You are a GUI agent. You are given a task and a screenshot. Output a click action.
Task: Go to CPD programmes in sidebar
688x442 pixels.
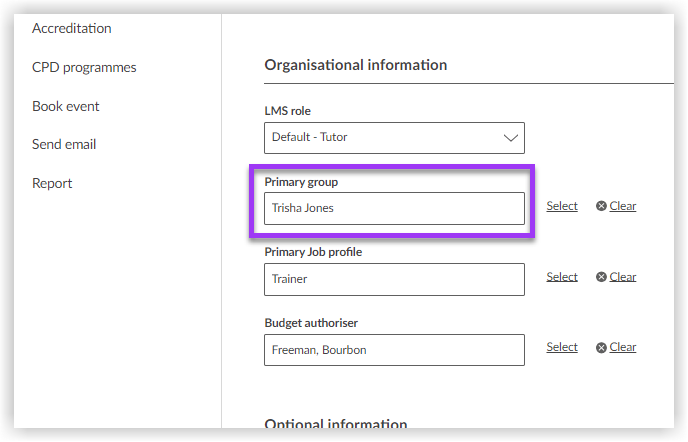pos(84,67)
